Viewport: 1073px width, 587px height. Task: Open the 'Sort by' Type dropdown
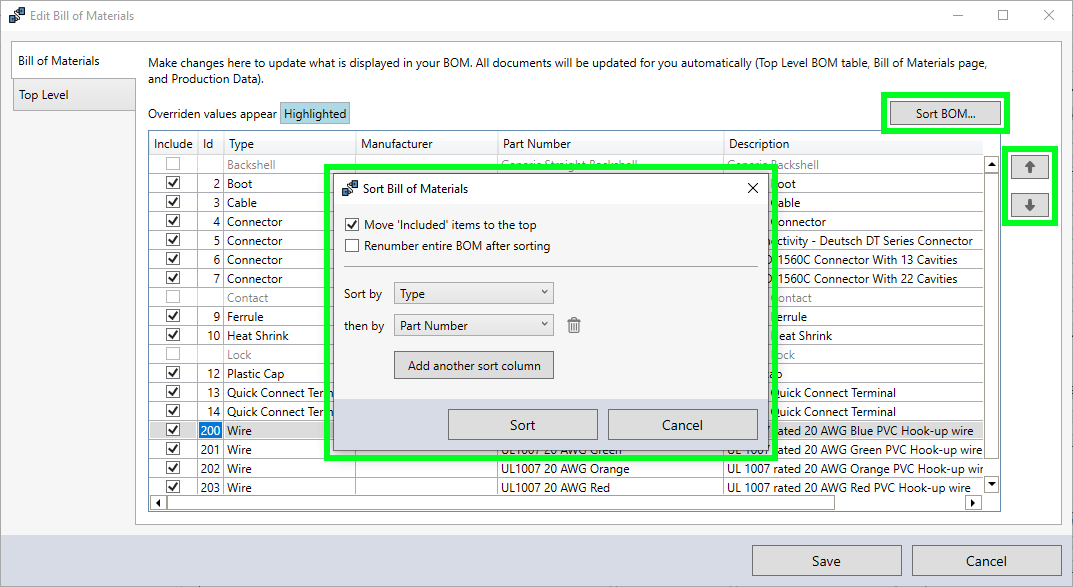click(474, 294)
